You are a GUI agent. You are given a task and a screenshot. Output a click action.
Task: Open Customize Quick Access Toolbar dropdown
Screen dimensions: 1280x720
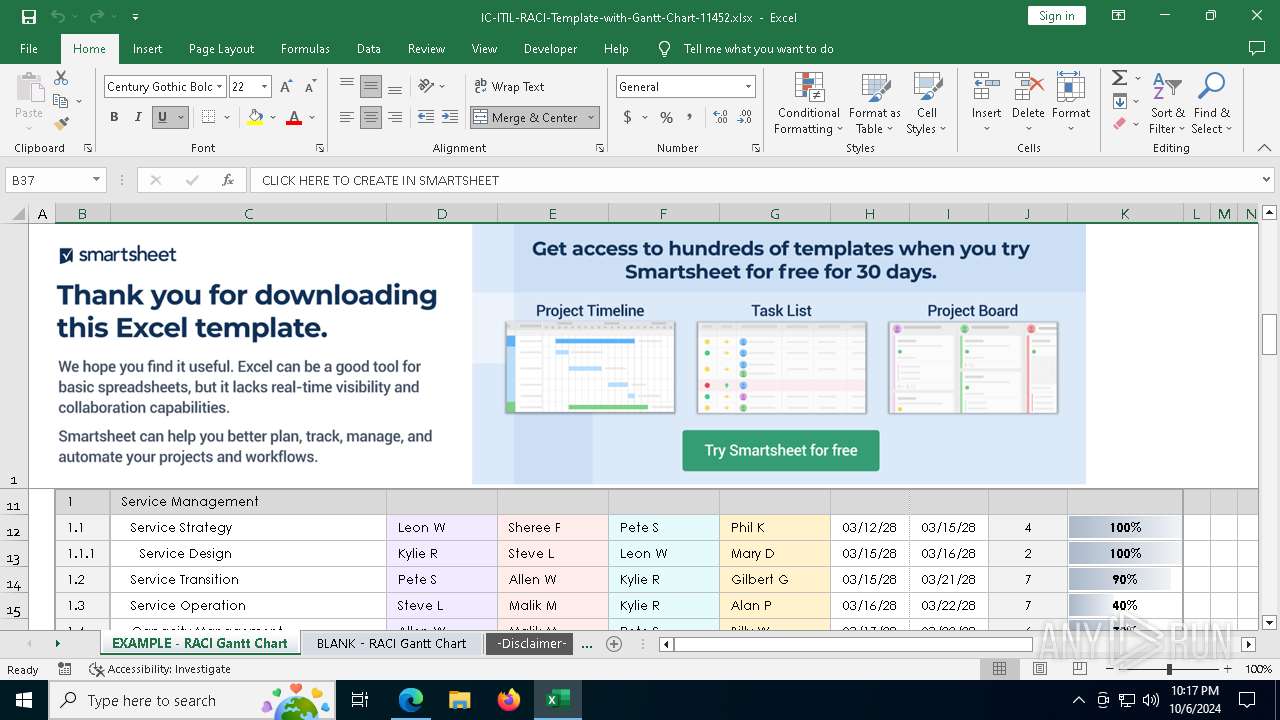[135, 17]
